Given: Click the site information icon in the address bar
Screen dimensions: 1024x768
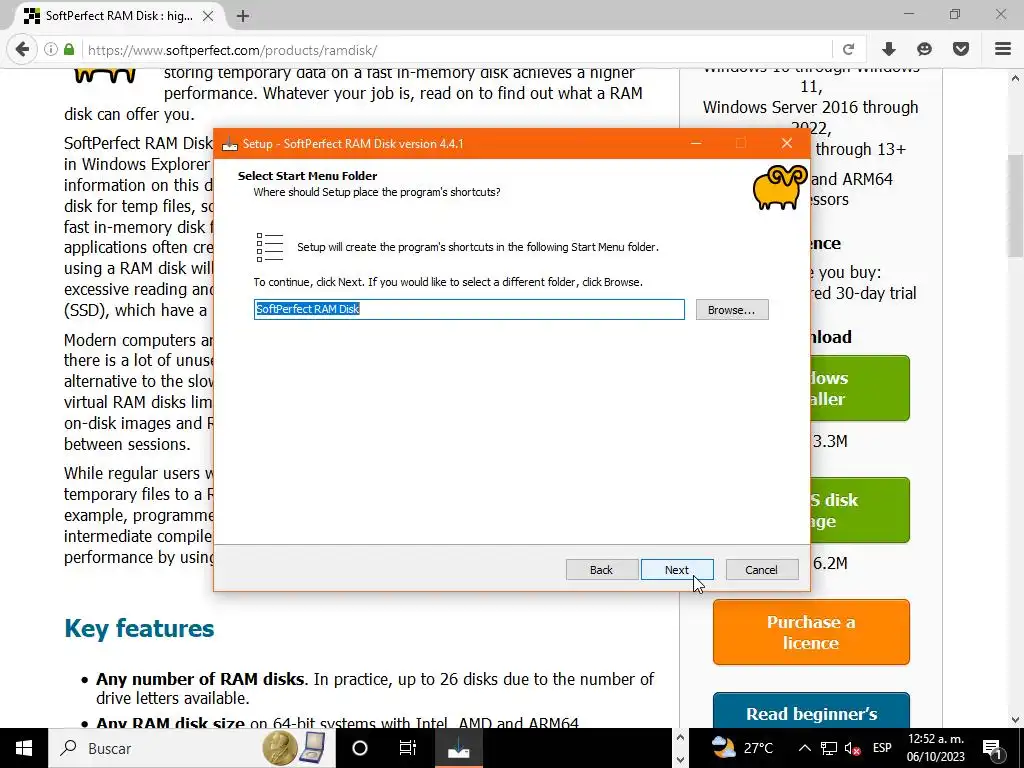Looking at the screenshot, I should tap(50, 50).
